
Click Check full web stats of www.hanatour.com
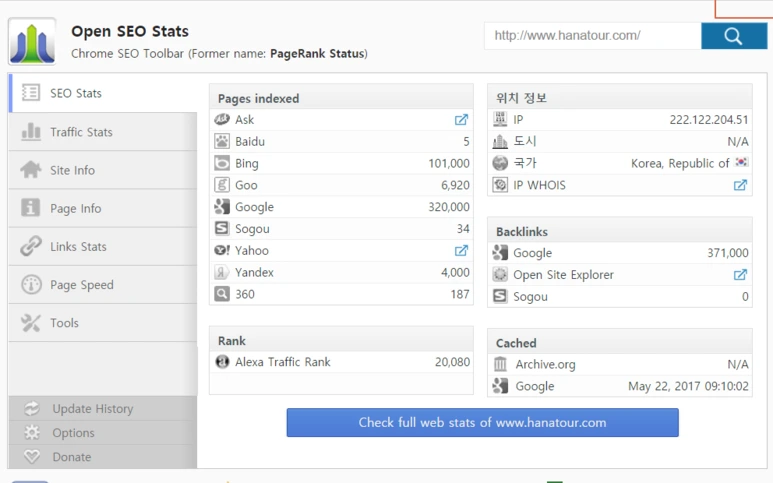[x=483, y=422]
